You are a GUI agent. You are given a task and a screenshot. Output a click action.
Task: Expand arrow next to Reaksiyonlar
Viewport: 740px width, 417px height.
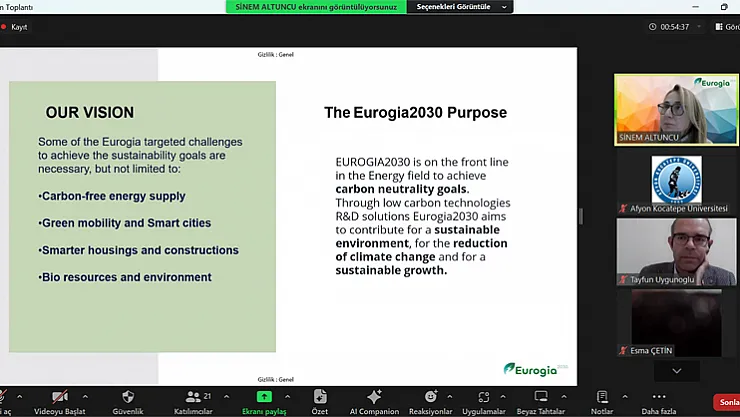click(x=449, y=397)
